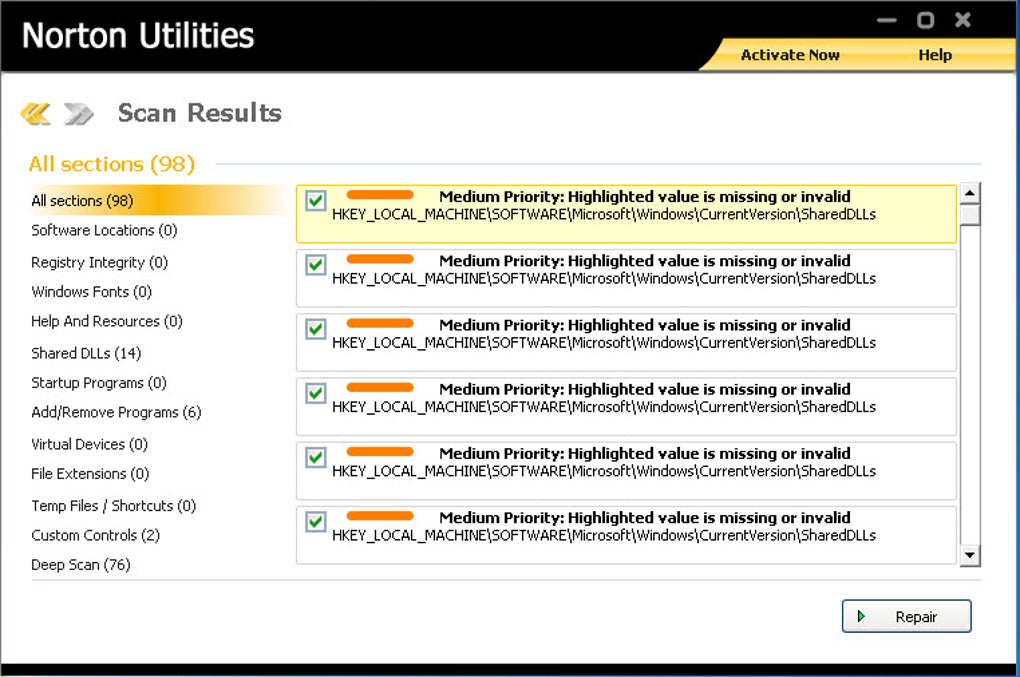This screenshot has width=1020, height=677.
Task: Uncheck the first highlighted scan result
Action: (x=316, y=200)
